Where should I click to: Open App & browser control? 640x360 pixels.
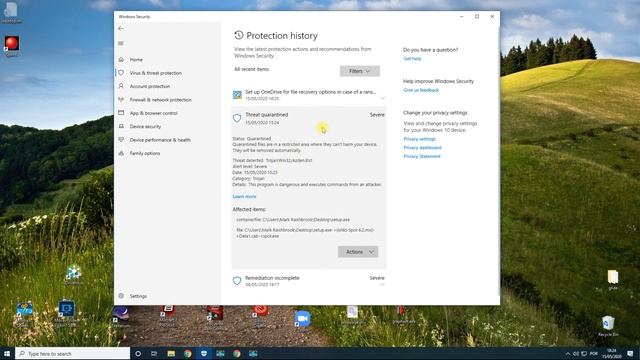[153, 113]
